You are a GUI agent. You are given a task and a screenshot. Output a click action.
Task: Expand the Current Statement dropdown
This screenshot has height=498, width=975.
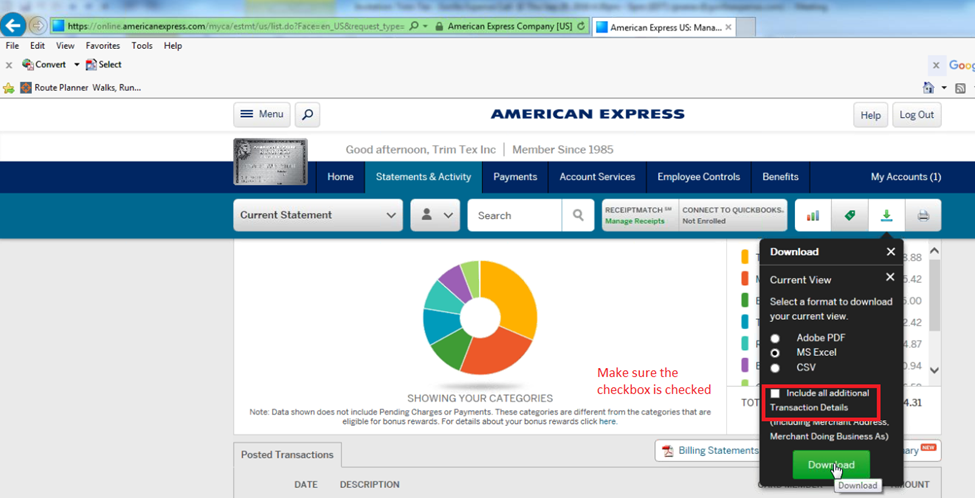click(x=318, y=215)
